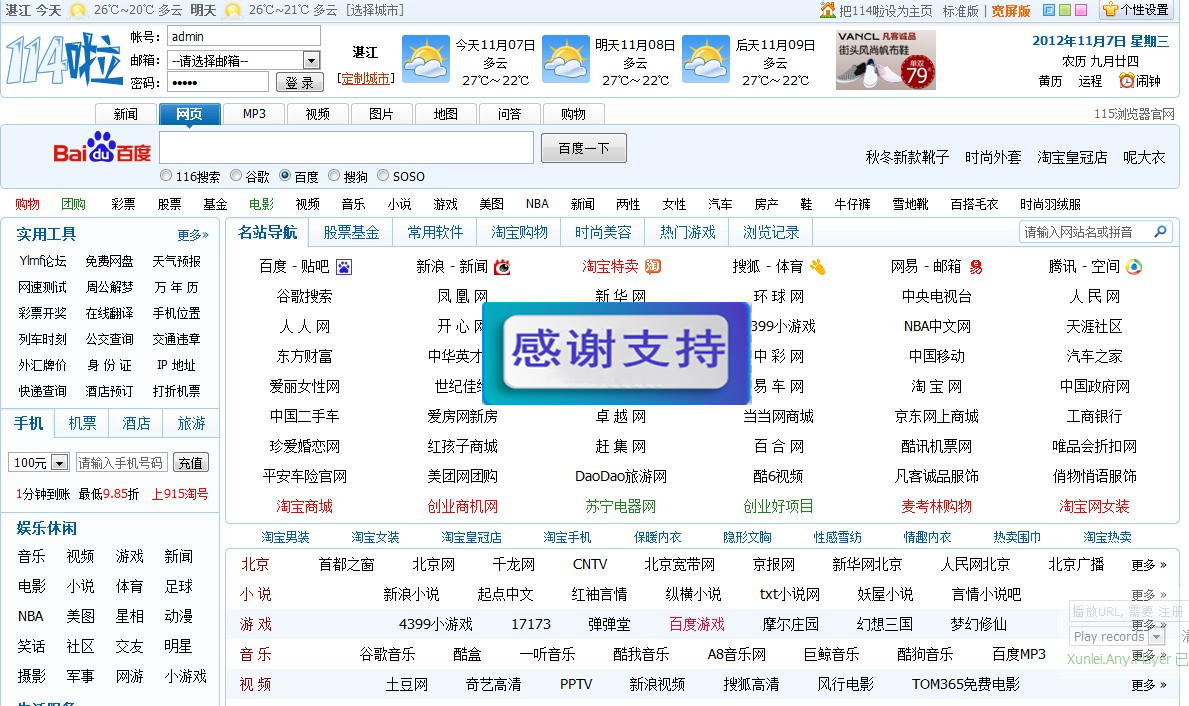
Task: Click the 充值 recharge button
Action: tap(190, 463)
